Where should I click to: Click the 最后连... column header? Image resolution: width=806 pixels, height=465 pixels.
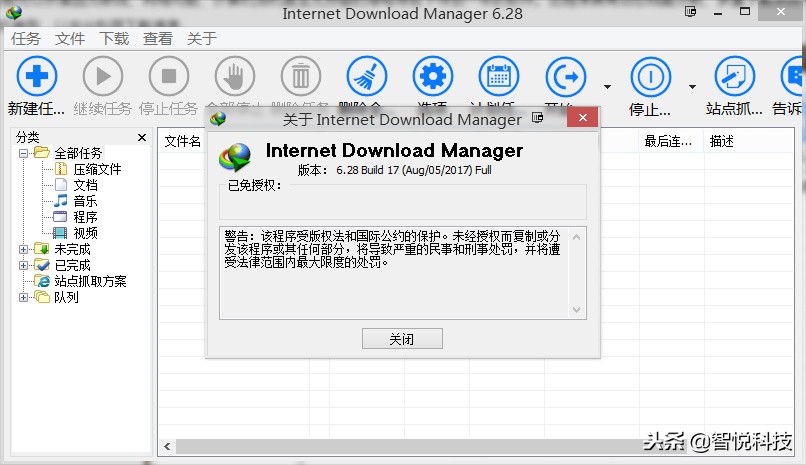coord(668,141)
